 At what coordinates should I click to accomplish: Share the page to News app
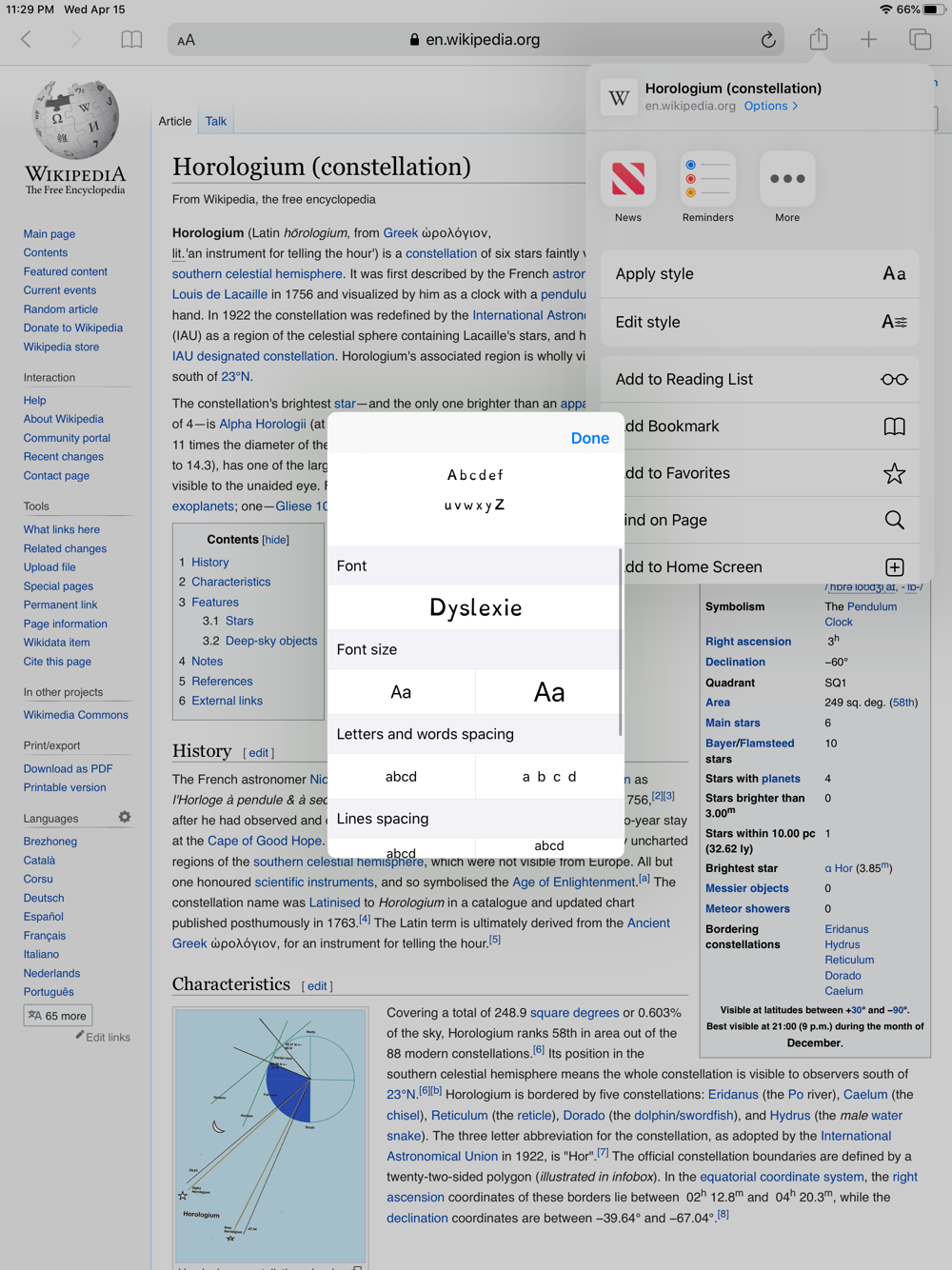[628, 179]
